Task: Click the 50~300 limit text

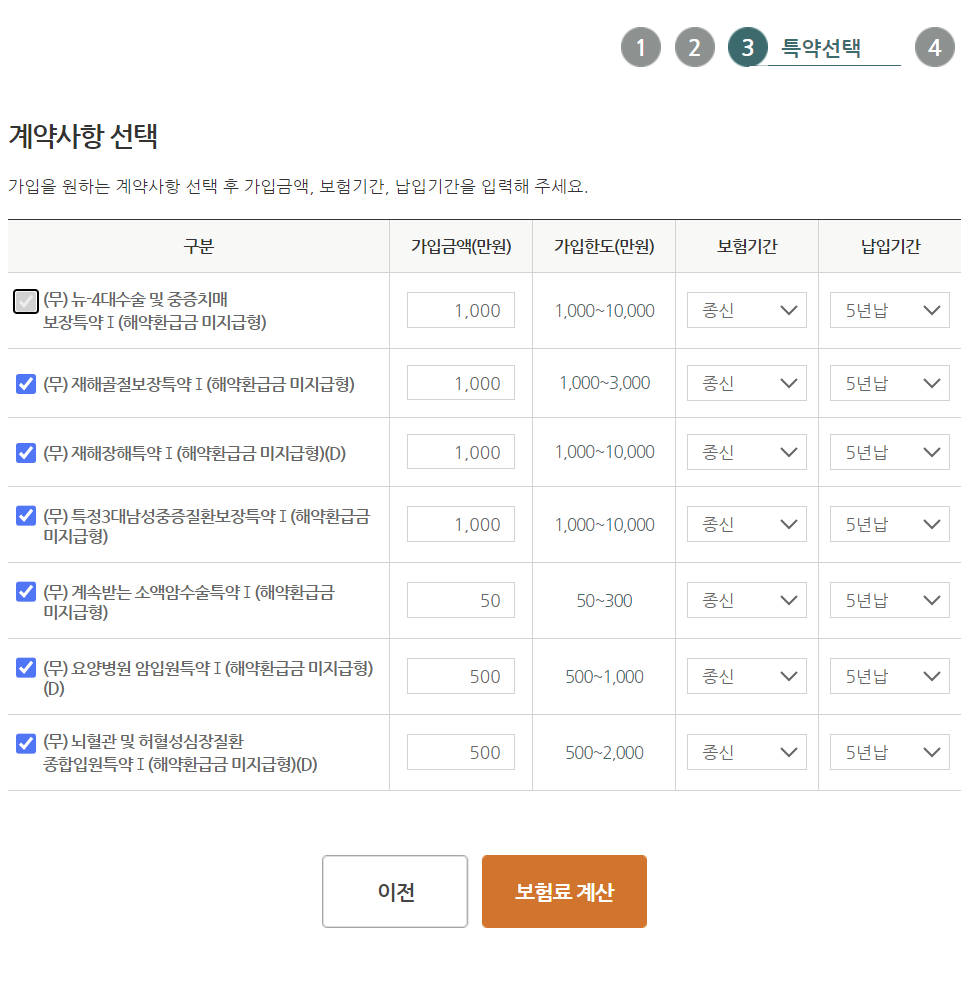Action: click(604, 601)
